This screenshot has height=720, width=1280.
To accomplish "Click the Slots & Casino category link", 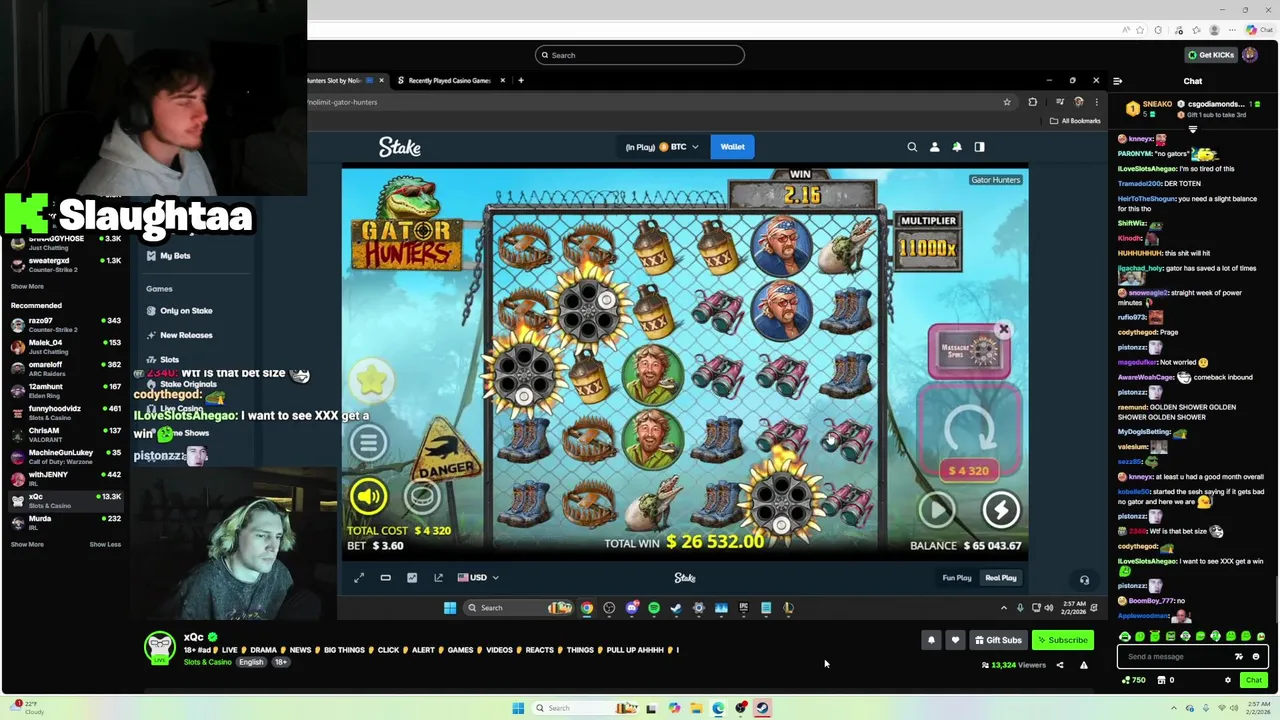I will (207, 662).
